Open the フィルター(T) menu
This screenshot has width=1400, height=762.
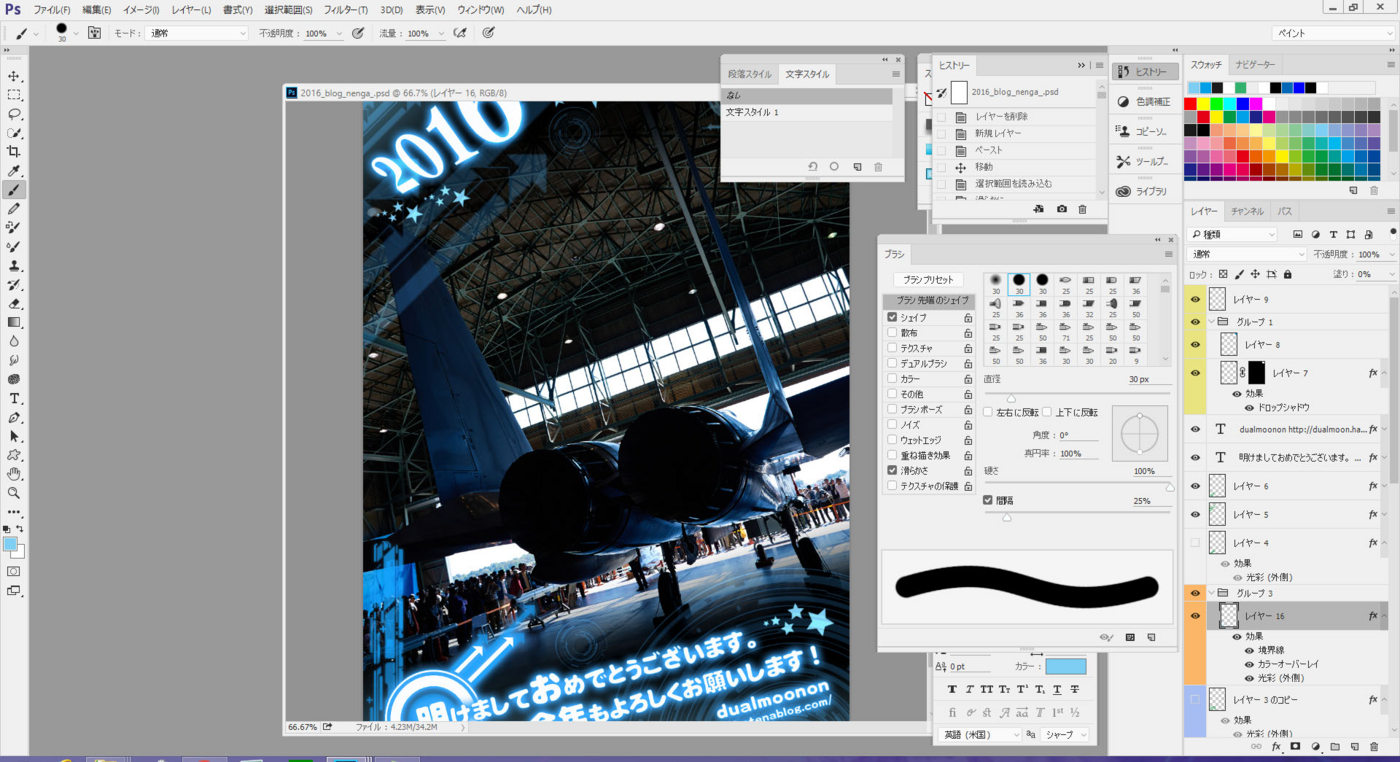point(346,10)
